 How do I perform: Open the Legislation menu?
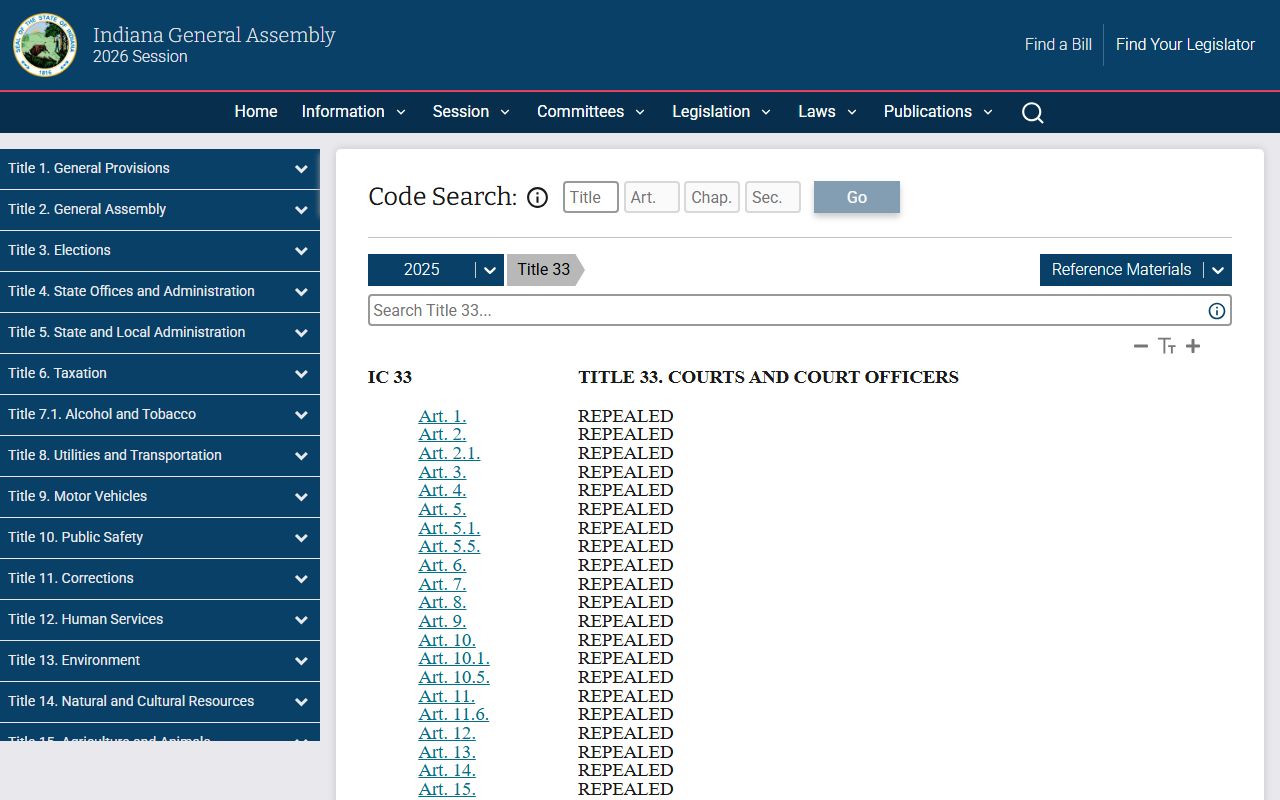click(722, 112)
